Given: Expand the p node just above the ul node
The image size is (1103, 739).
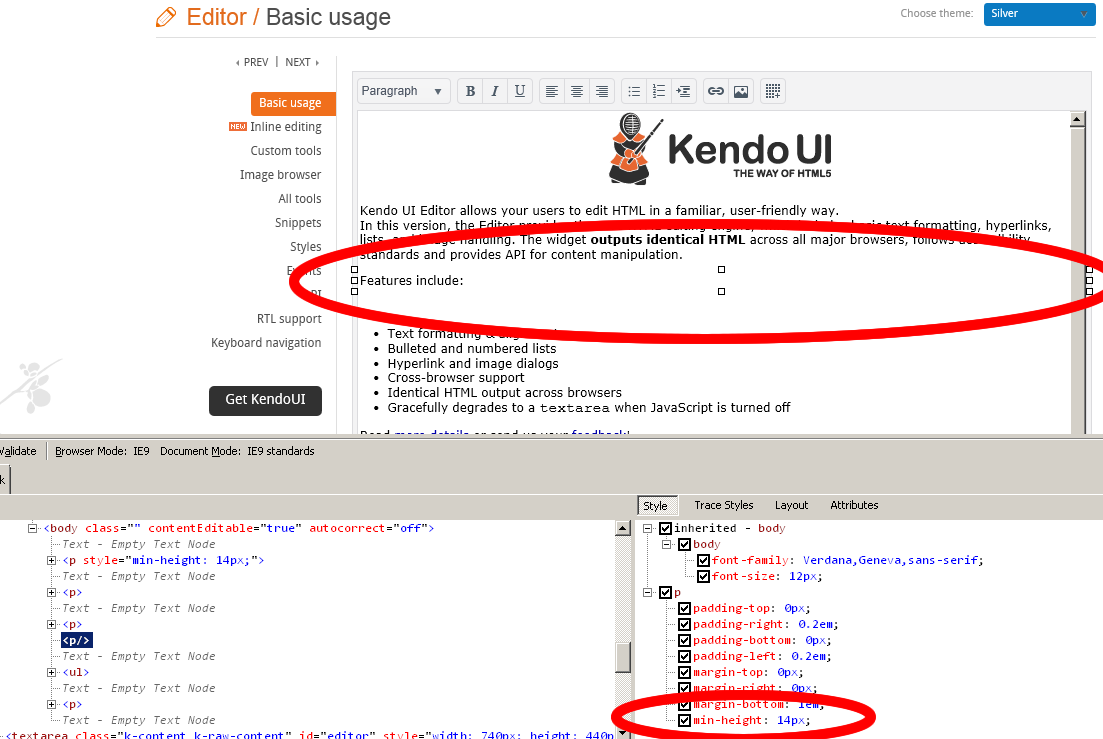Looking at the screenshot, I should [51, 624].
